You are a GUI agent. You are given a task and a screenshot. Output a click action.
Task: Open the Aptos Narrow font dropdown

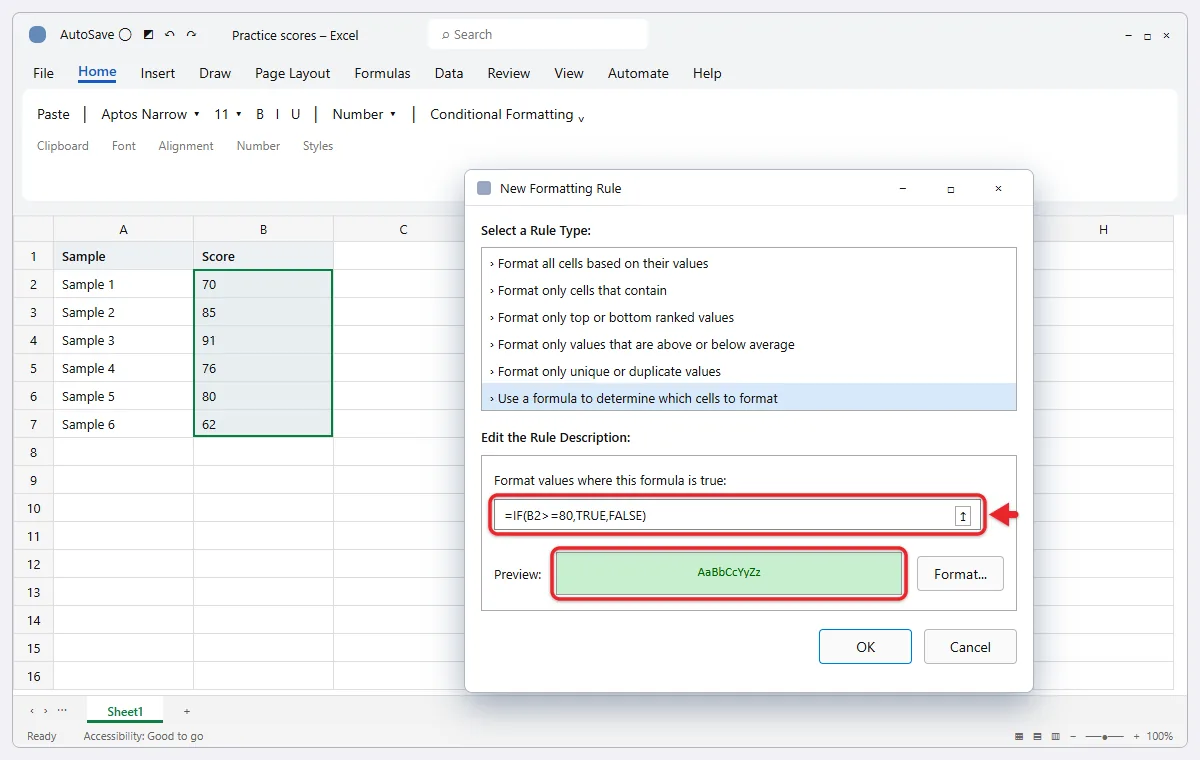(151, 114)
